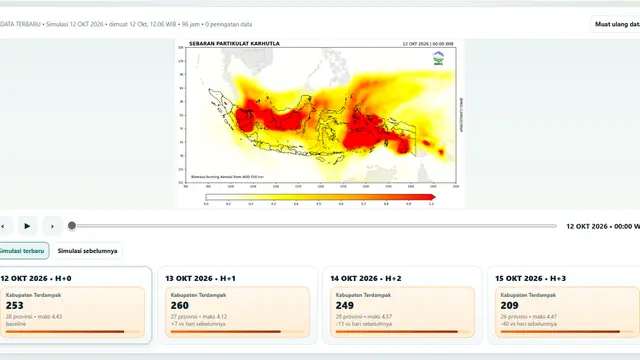Image resolution: width=640 pixels, height=360 pixels.
Task: Click the '12 OKT 2026 • 00:00' time label
Action: pos(603,226)
